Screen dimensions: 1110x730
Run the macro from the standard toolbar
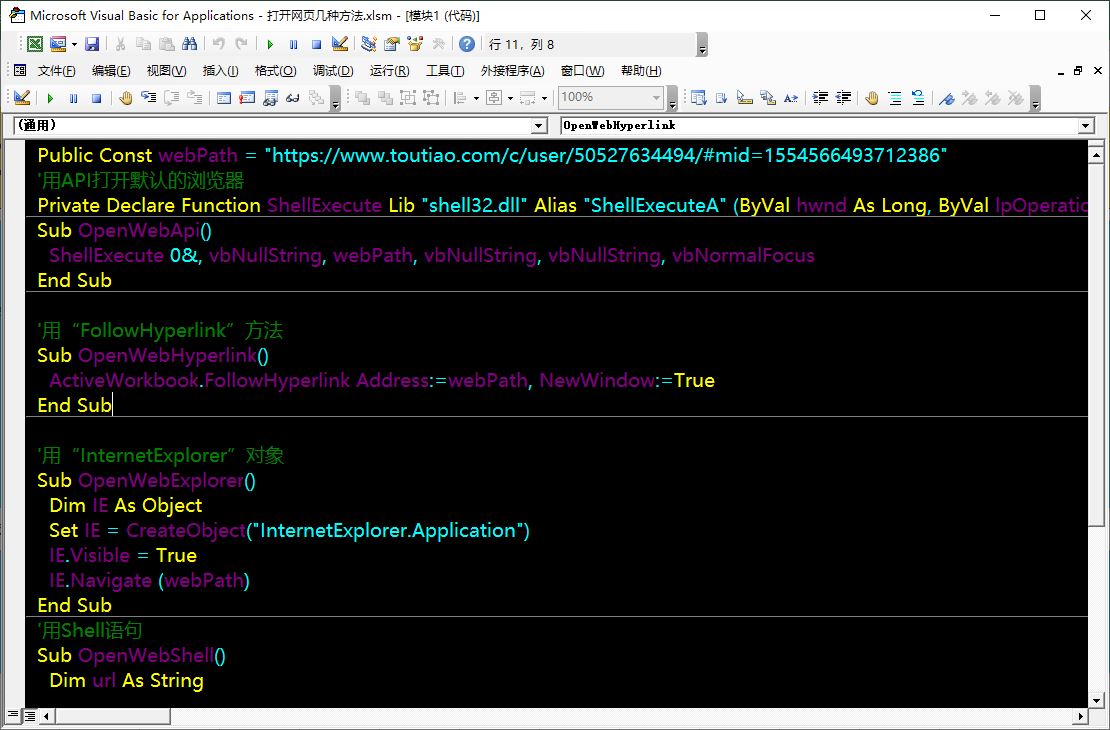coord(270,44)
